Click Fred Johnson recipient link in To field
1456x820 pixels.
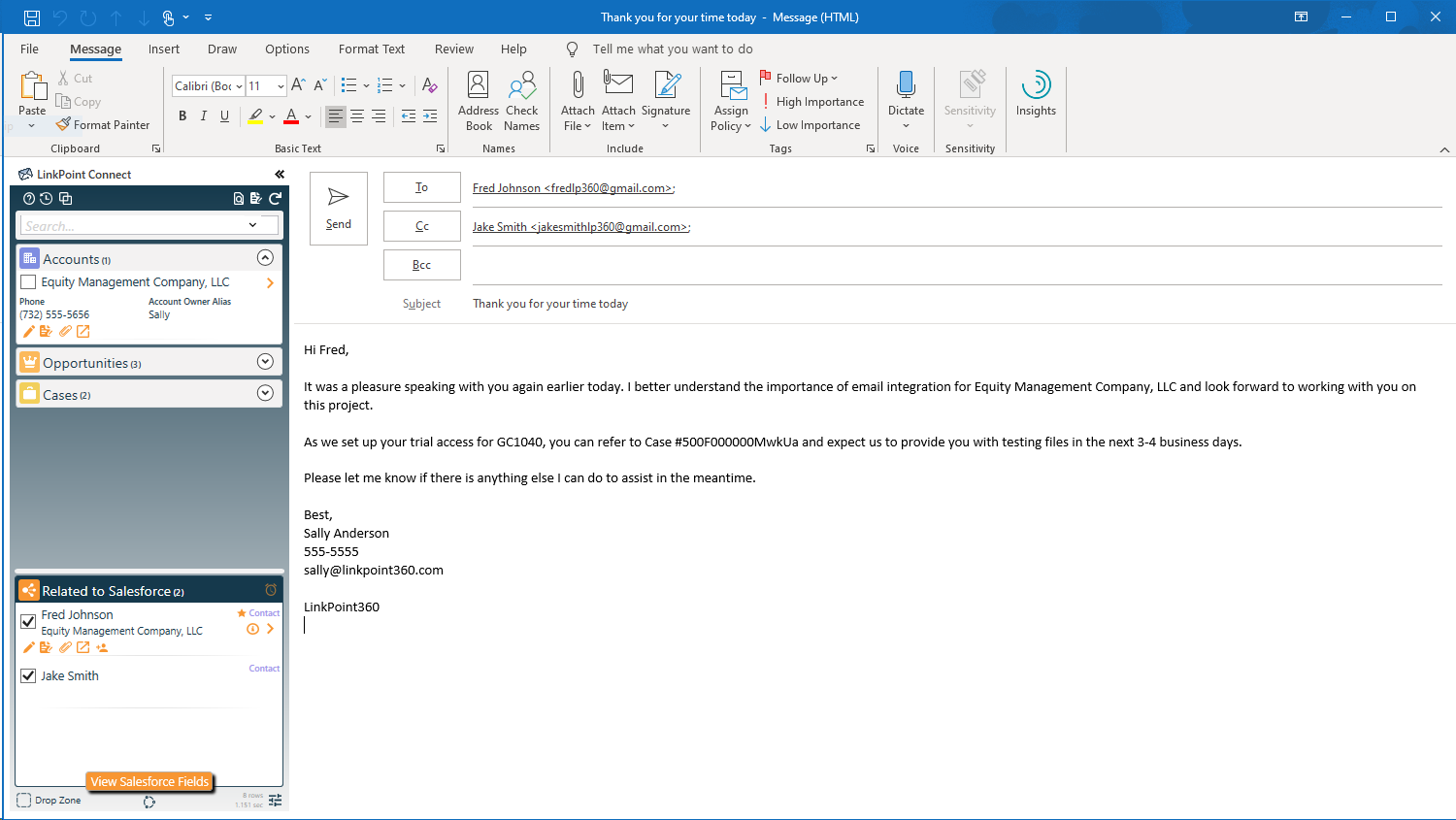tap(574, 188)
